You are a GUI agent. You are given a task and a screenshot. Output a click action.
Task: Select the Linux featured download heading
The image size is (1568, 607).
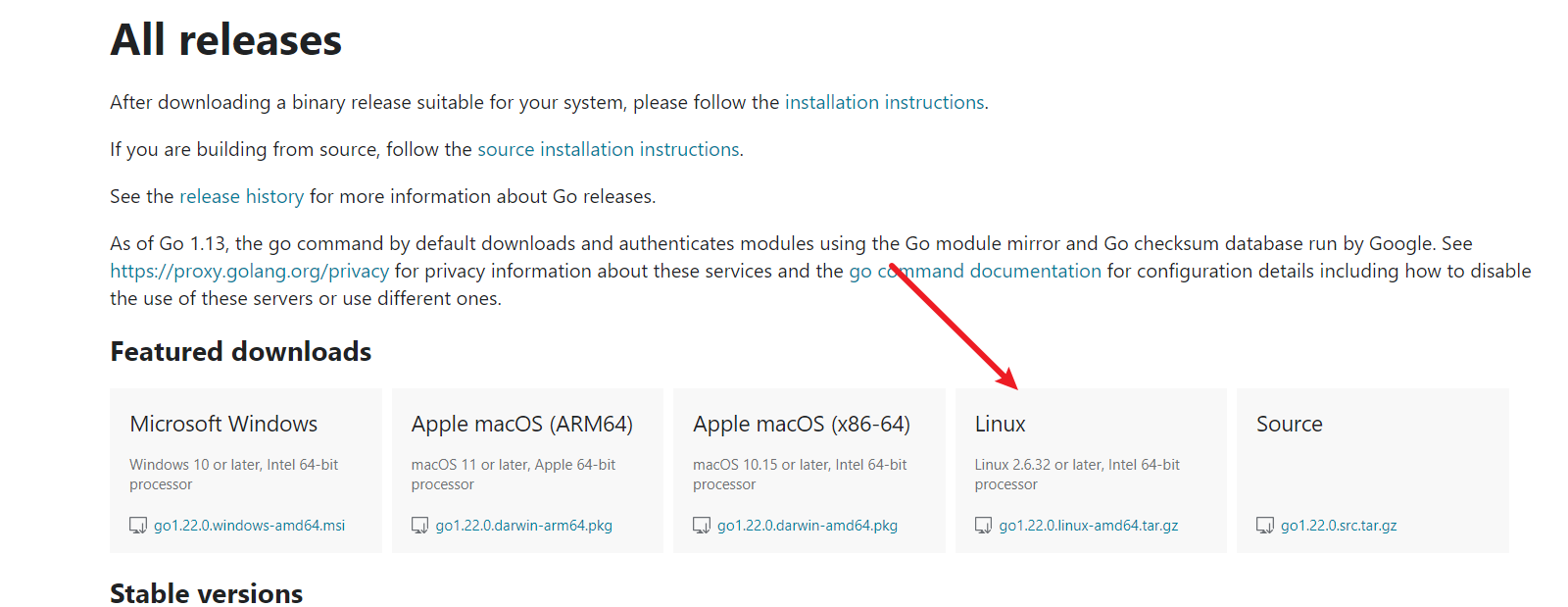[1000, 424]
